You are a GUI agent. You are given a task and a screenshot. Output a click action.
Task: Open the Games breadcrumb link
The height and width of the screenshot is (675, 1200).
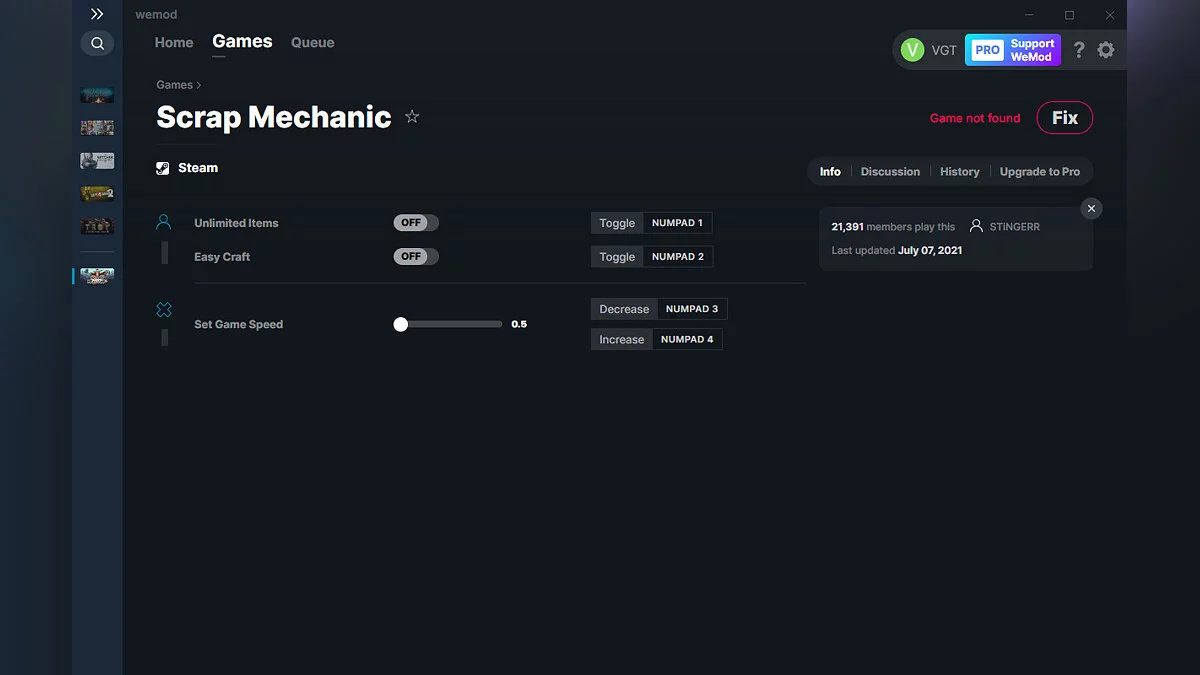(x=172, y=85)
